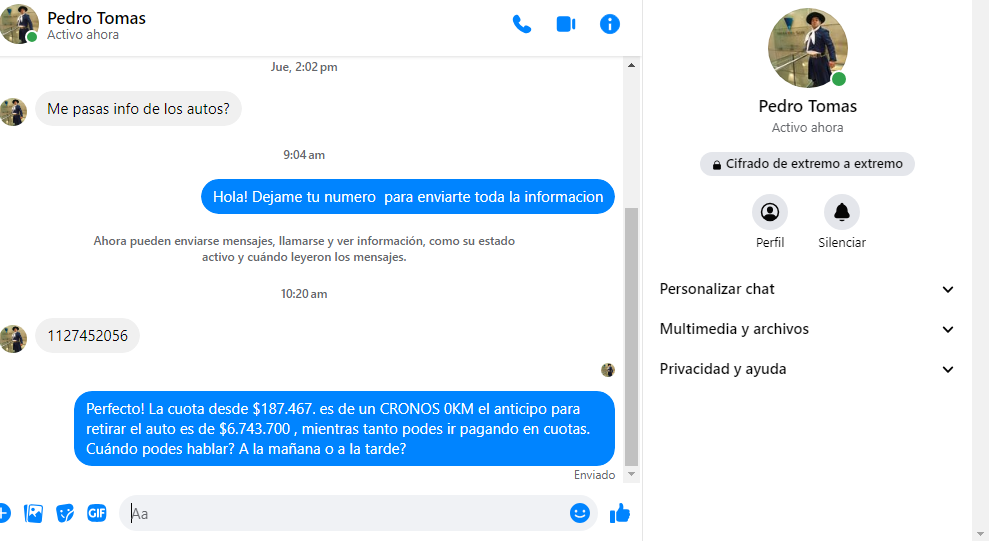Click Cifrado de extremo a extremo badge
The height and width of the screenshot is (541, 989).
pos(807,164)
